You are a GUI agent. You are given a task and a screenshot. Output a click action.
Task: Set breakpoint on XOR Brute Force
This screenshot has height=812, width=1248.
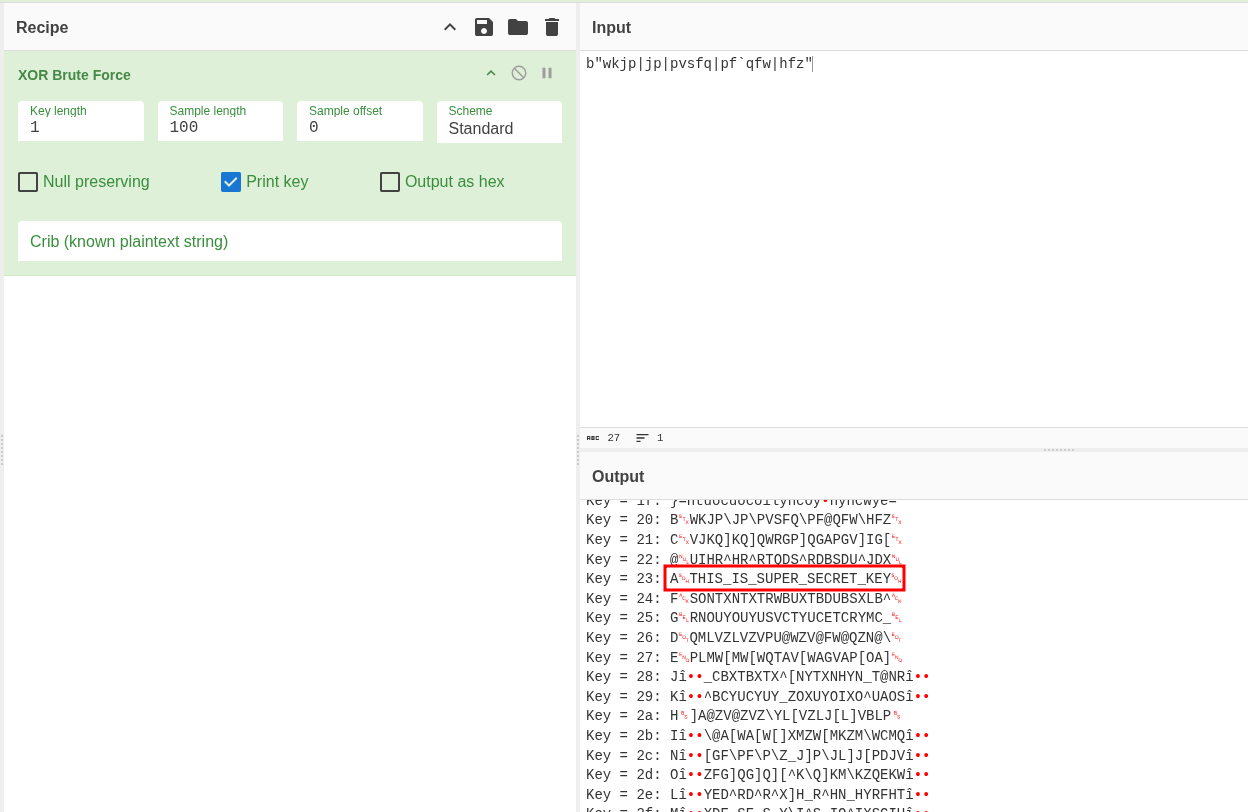[x=547, y=73]
